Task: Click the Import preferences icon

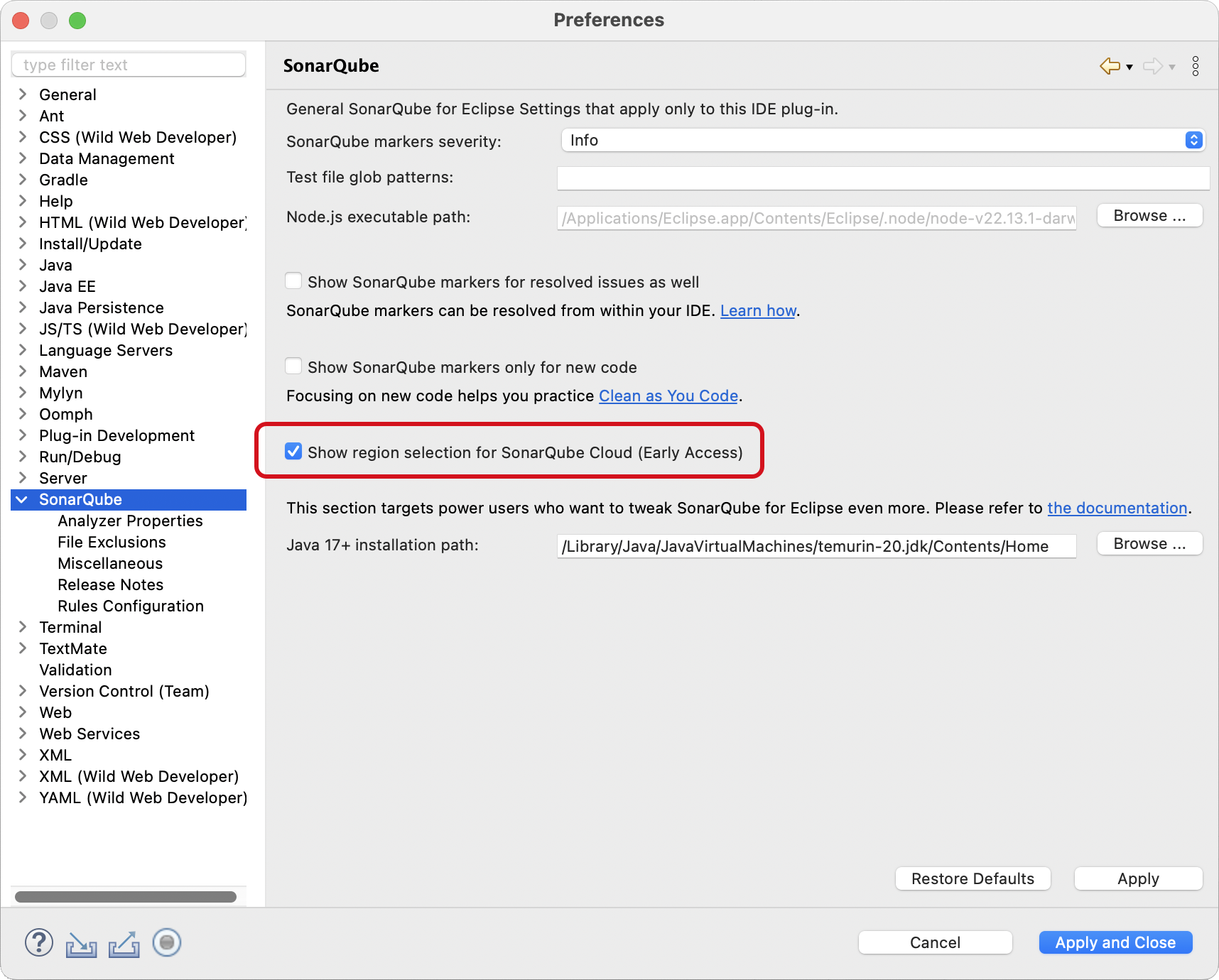Action: pos(82,944)
